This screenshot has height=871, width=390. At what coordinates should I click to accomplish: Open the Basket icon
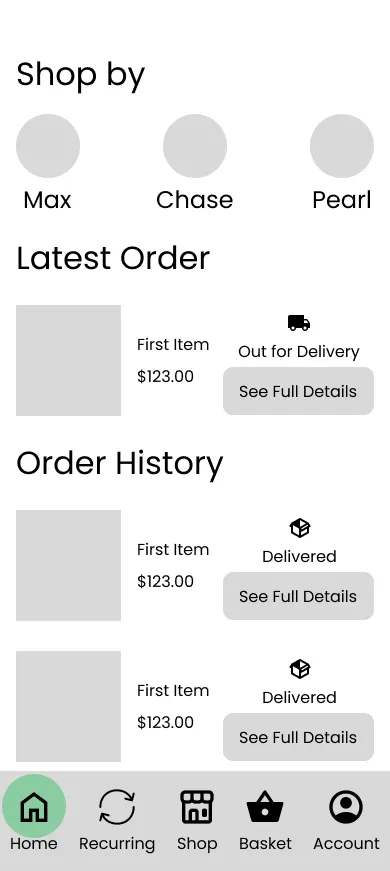point(265,807)
